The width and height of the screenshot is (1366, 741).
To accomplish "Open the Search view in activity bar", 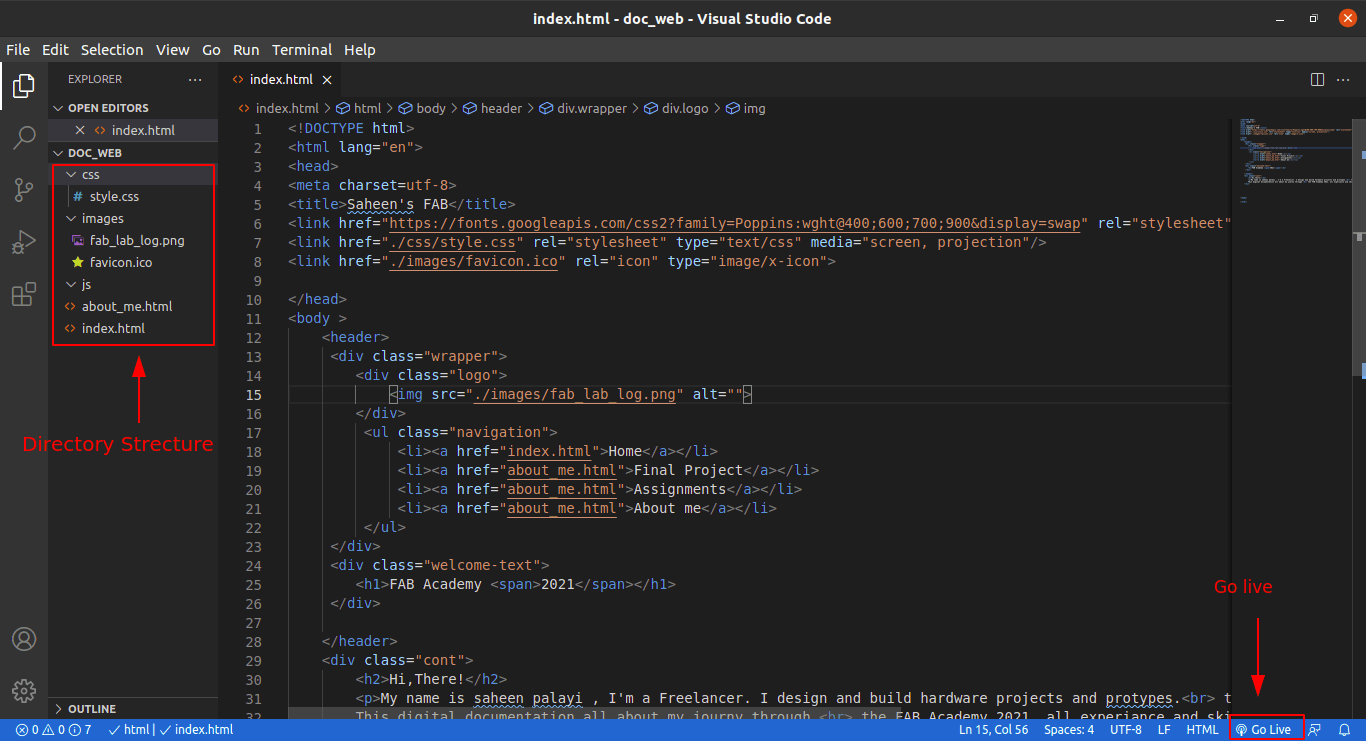I will coord(24,138).
